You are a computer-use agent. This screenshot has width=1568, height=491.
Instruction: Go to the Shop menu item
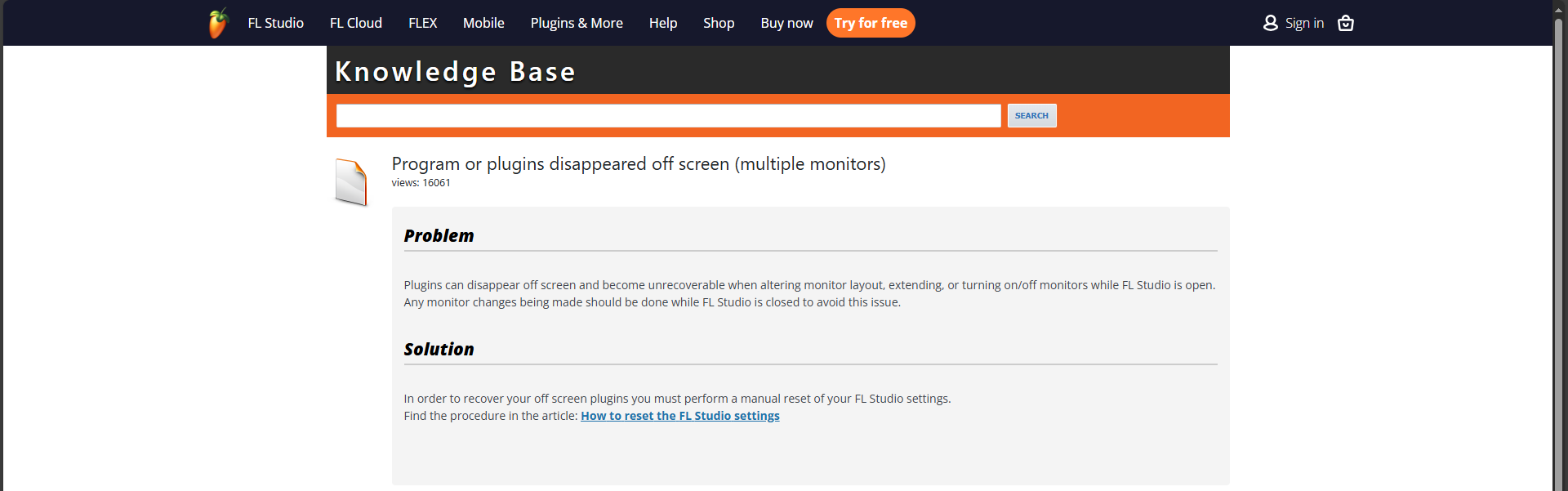pyautogui.click(x=719, y=23)
